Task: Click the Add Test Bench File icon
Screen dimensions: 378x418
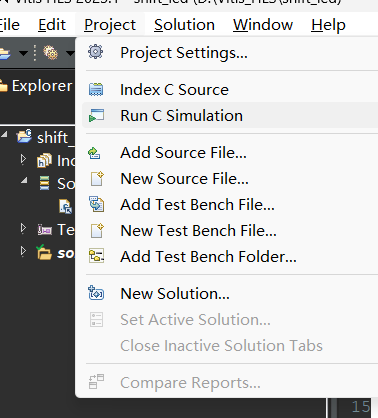Action: (x=96, y=204)
